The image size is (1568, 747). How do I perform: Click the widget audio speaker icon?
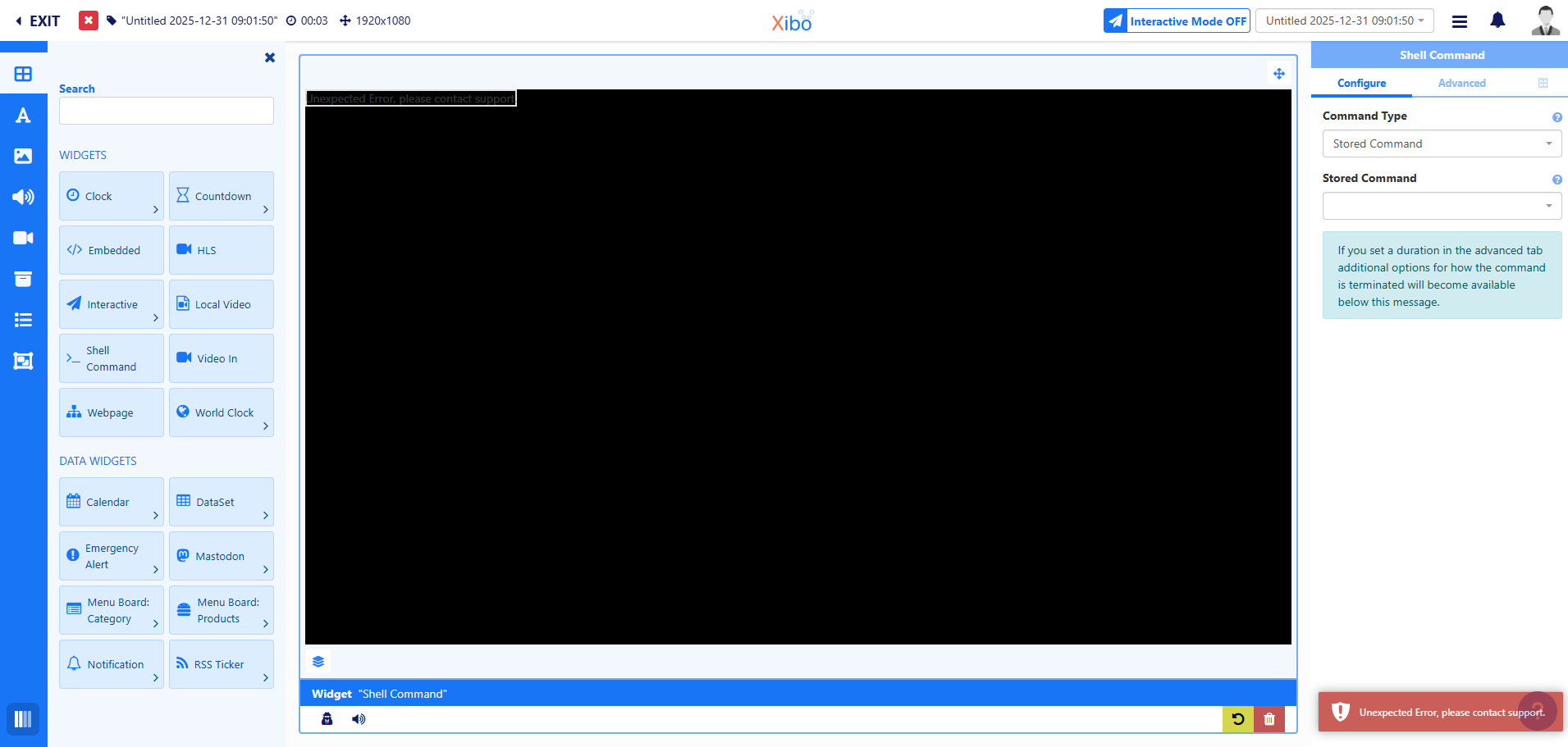[359, 719]
